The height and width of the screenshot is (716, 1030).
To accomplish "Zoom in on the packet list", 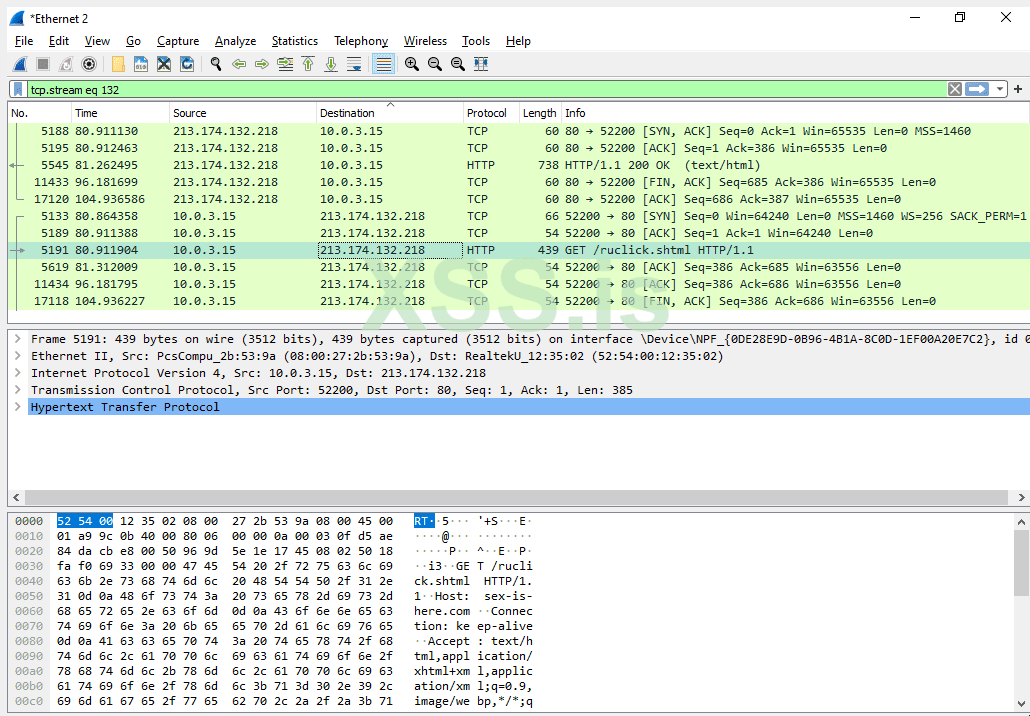I will click(411, 64).
